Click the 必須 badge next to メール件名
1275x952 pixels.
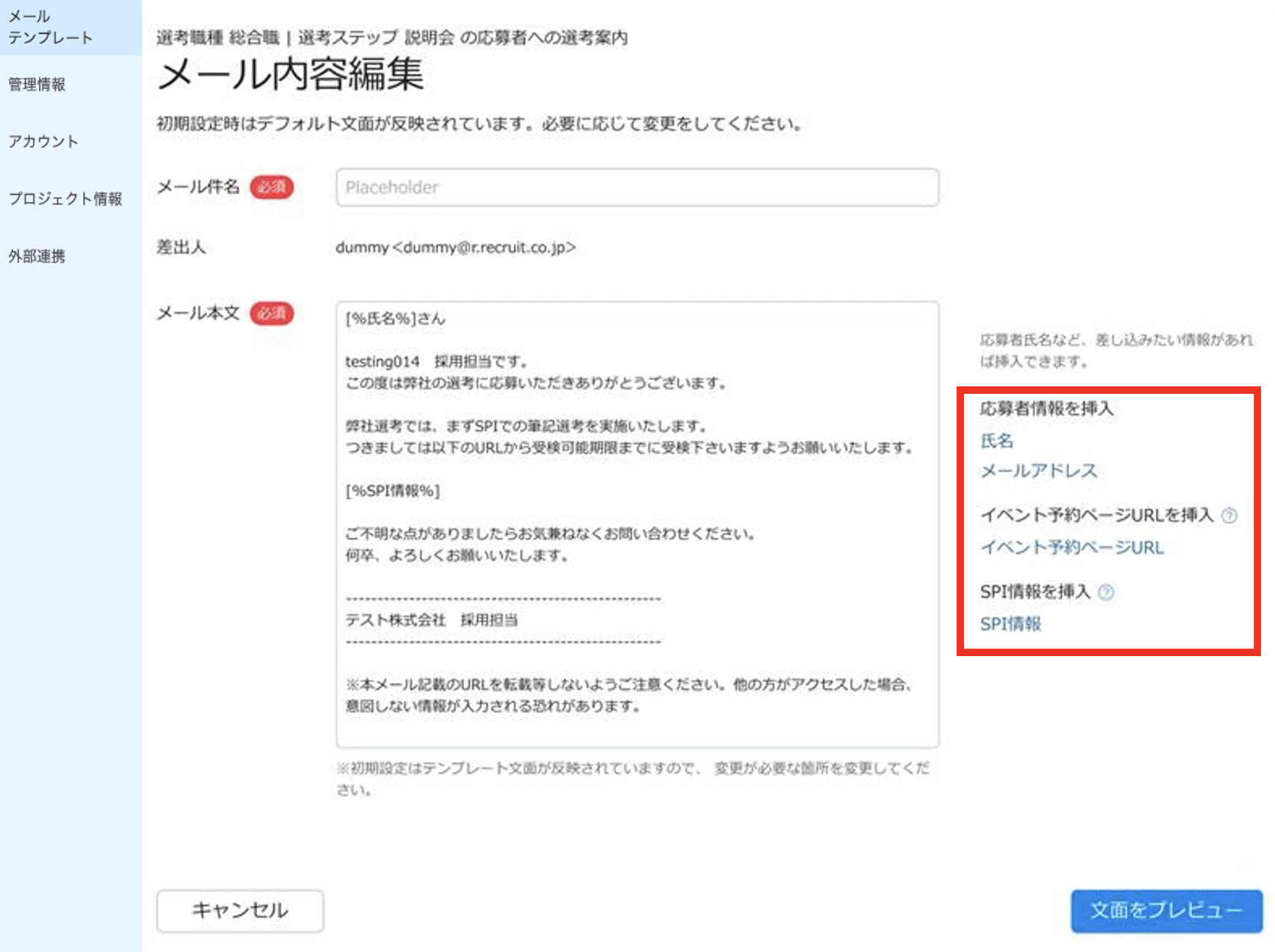point(271,187)
